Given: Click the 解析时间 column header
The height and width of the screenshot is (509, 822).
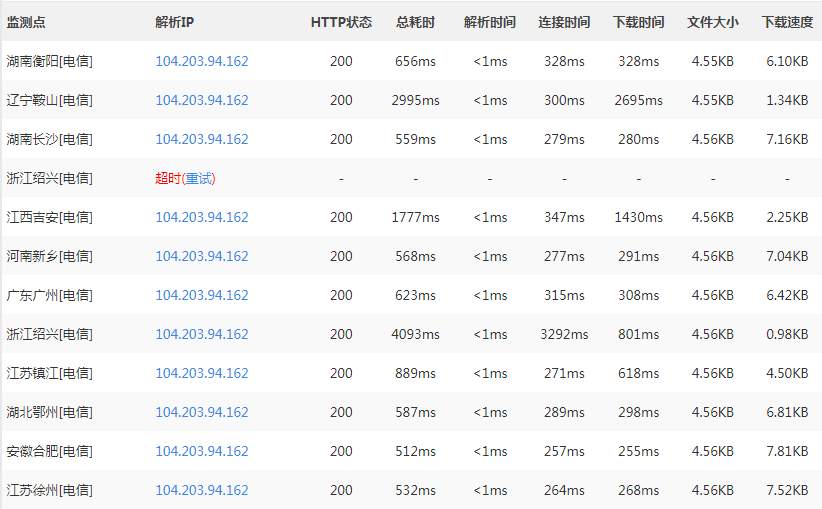Looking at the screenshot, I should pyautogui.click(x=490, y=22).
